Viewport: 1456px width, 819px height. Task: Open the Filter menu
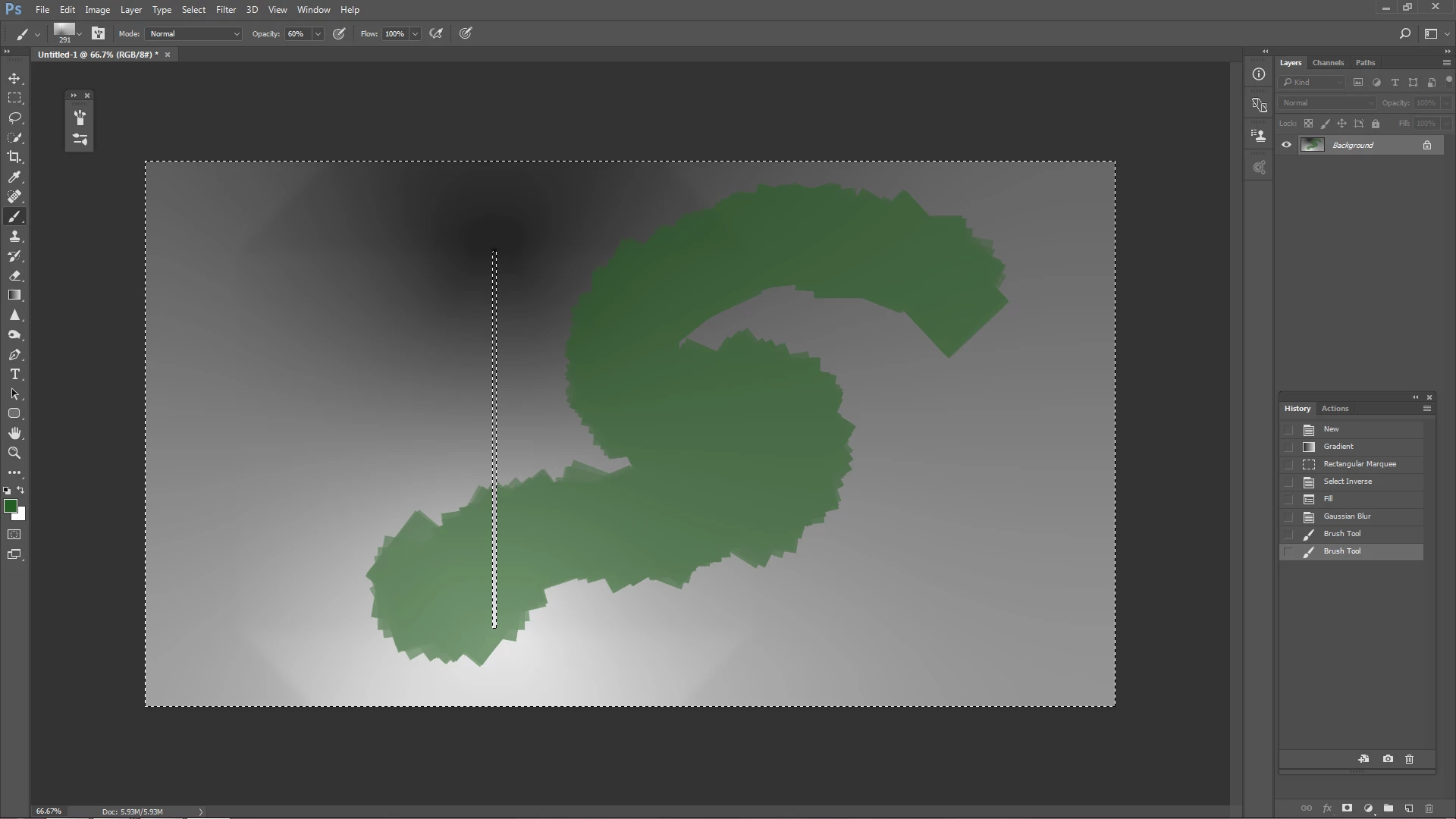(x=225, y=10)
